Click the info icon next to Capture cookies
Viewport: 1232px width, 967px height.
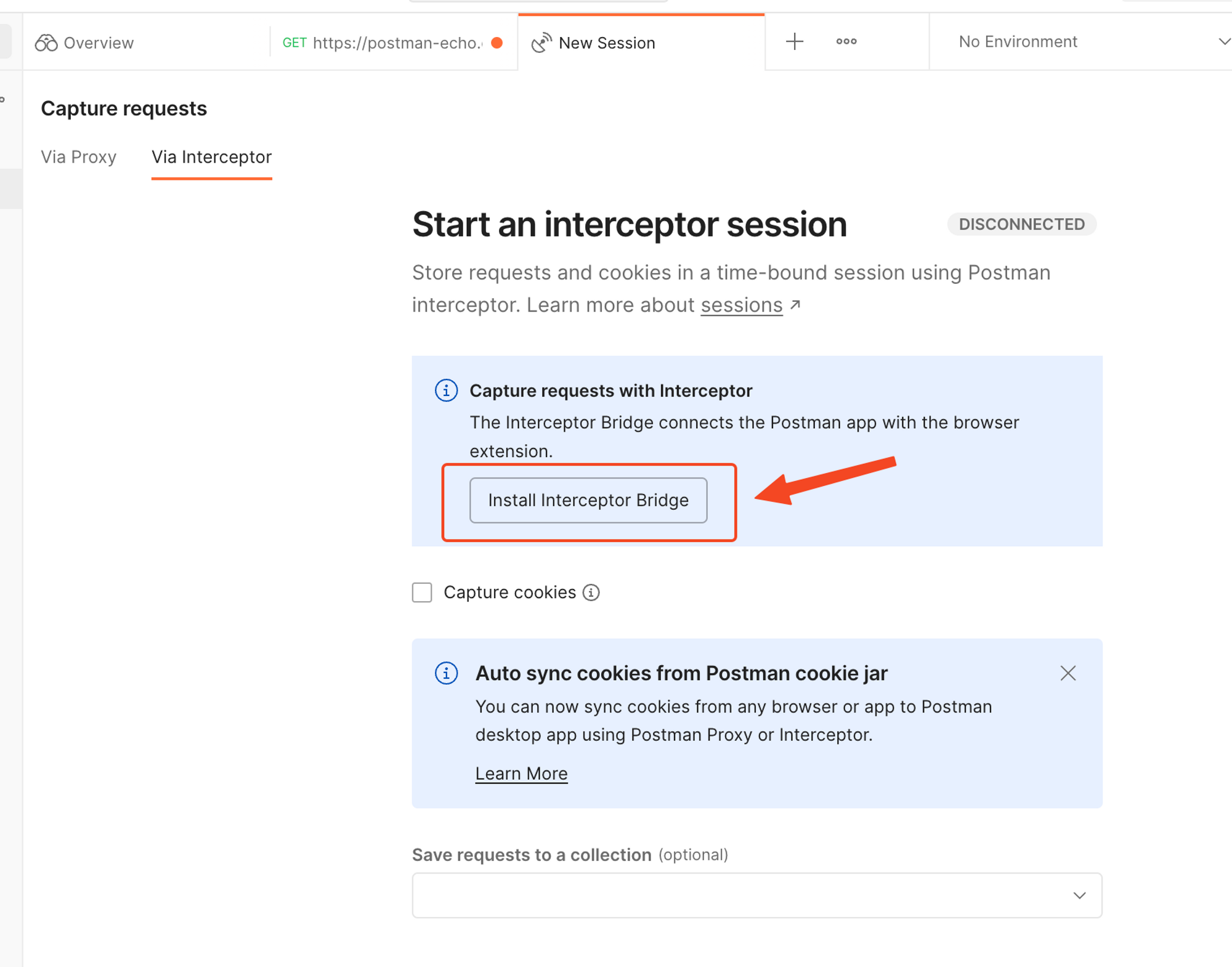[x=591, y=592]
